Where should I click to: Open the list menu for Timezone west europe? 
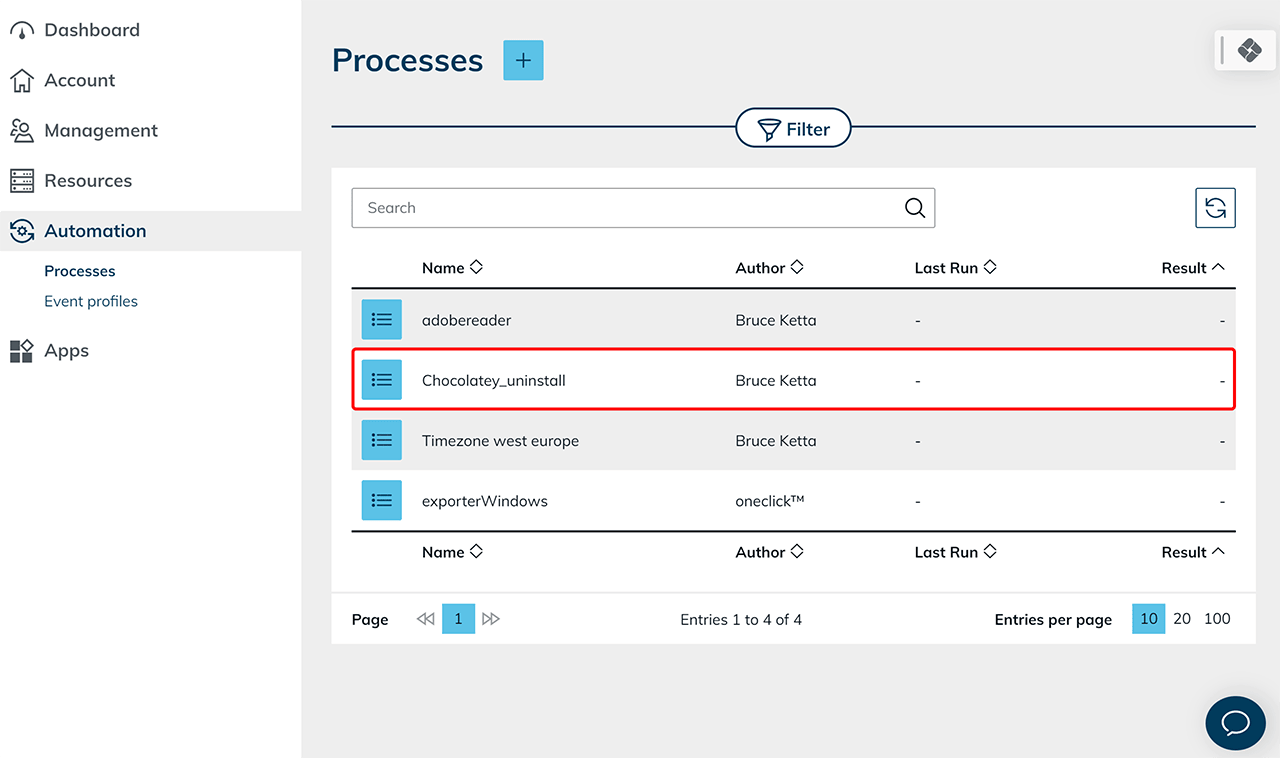[x=381, y=440]
